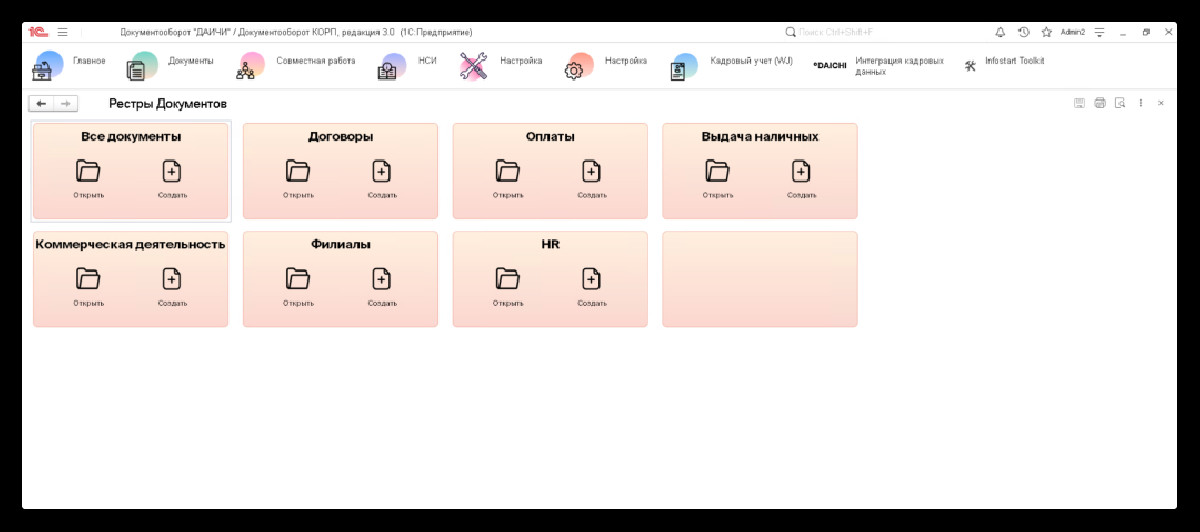This screenshot has width=1200, height=532.
Task: Open folder icon under Выдача наличных
Action: (x=717, y=171)
